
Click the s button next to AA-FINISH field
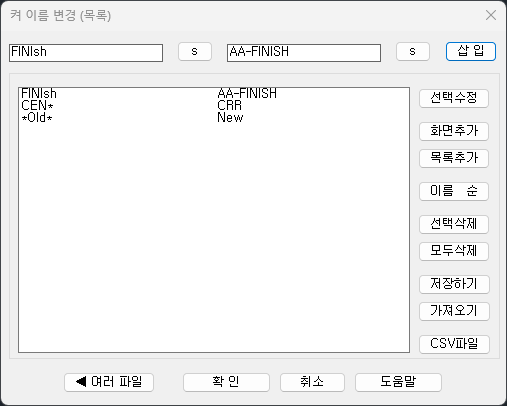click(x=413, y=51)
